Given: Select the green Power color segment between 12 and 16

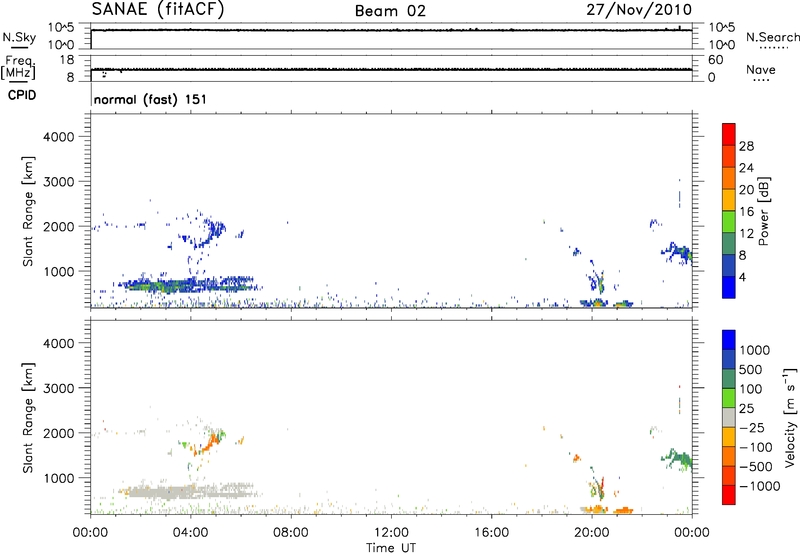Looking at the screenshot, I should pyautogui.click(x=729, y=221).
